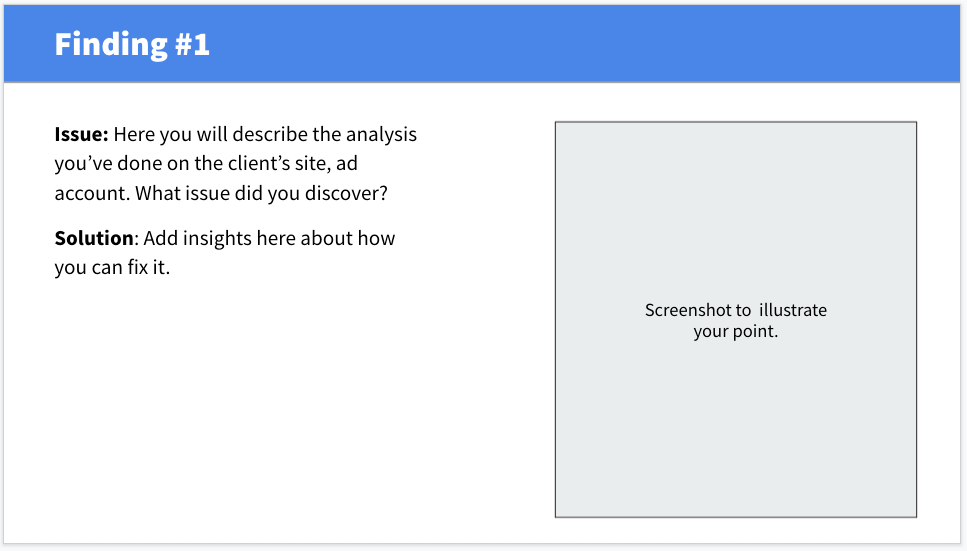Click the "Screenshot to illustrate" placeholder text
967x551 pixels.
tap(735, 310)
